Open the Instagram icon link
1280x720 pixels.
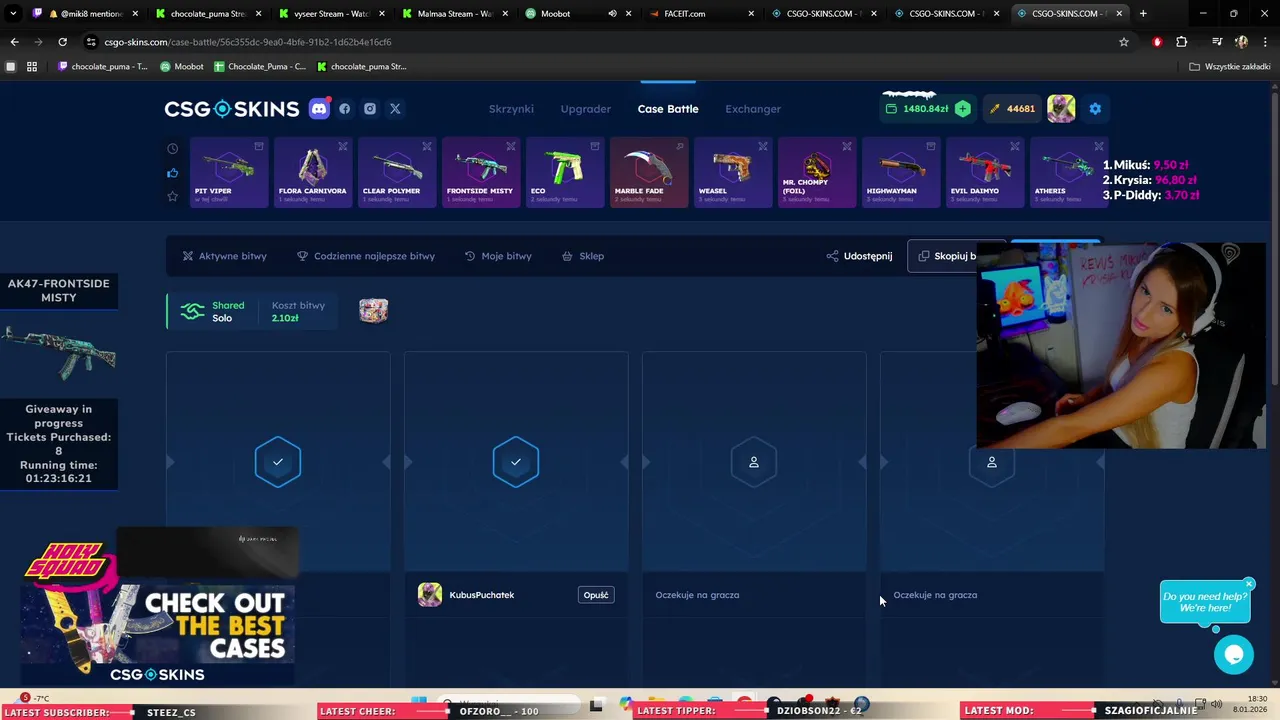[x=370, y=109]
